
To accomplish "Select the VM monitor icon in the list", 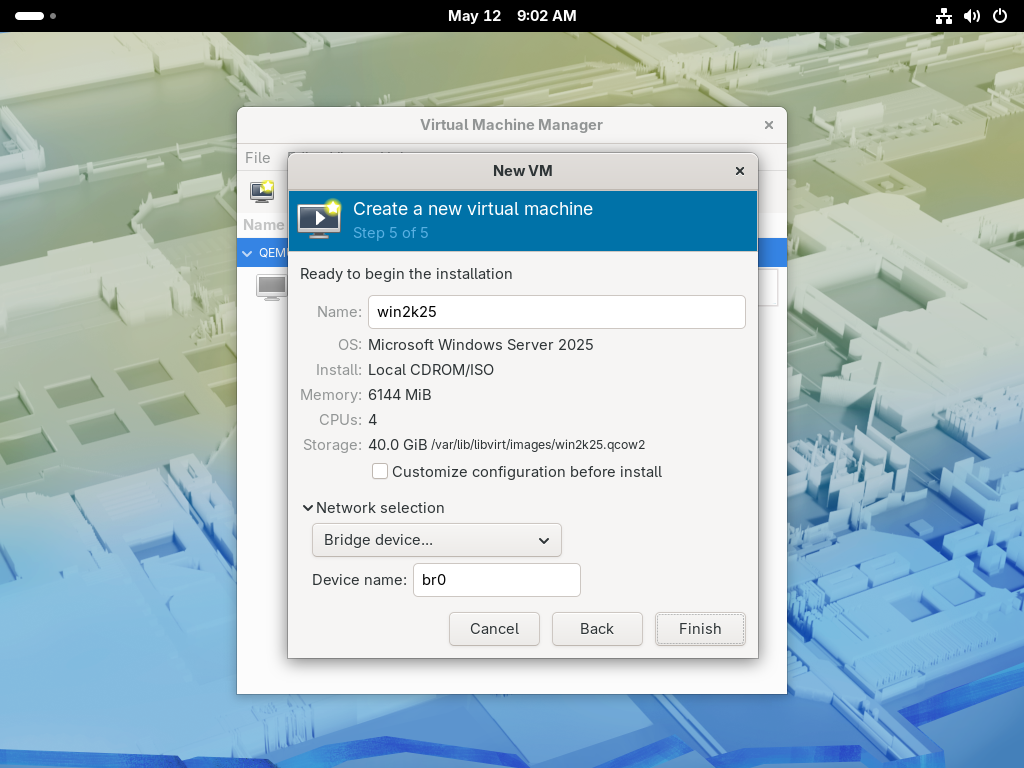I will pyautogui.click(x=271, y=287).
